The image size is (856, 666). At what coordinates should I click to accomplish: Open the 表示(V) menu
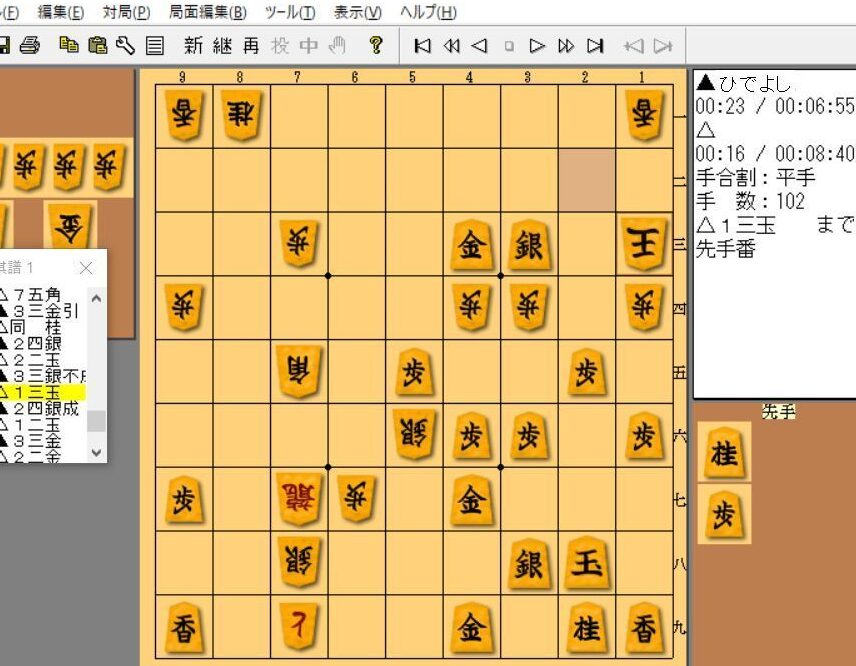[357, 12]
